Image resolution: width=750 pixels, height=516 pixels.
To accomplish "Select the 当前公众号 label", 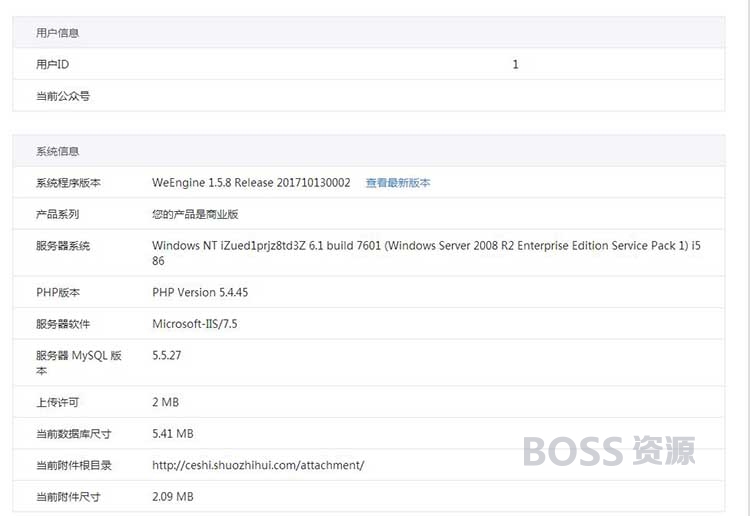I will (x=63, y=96).
